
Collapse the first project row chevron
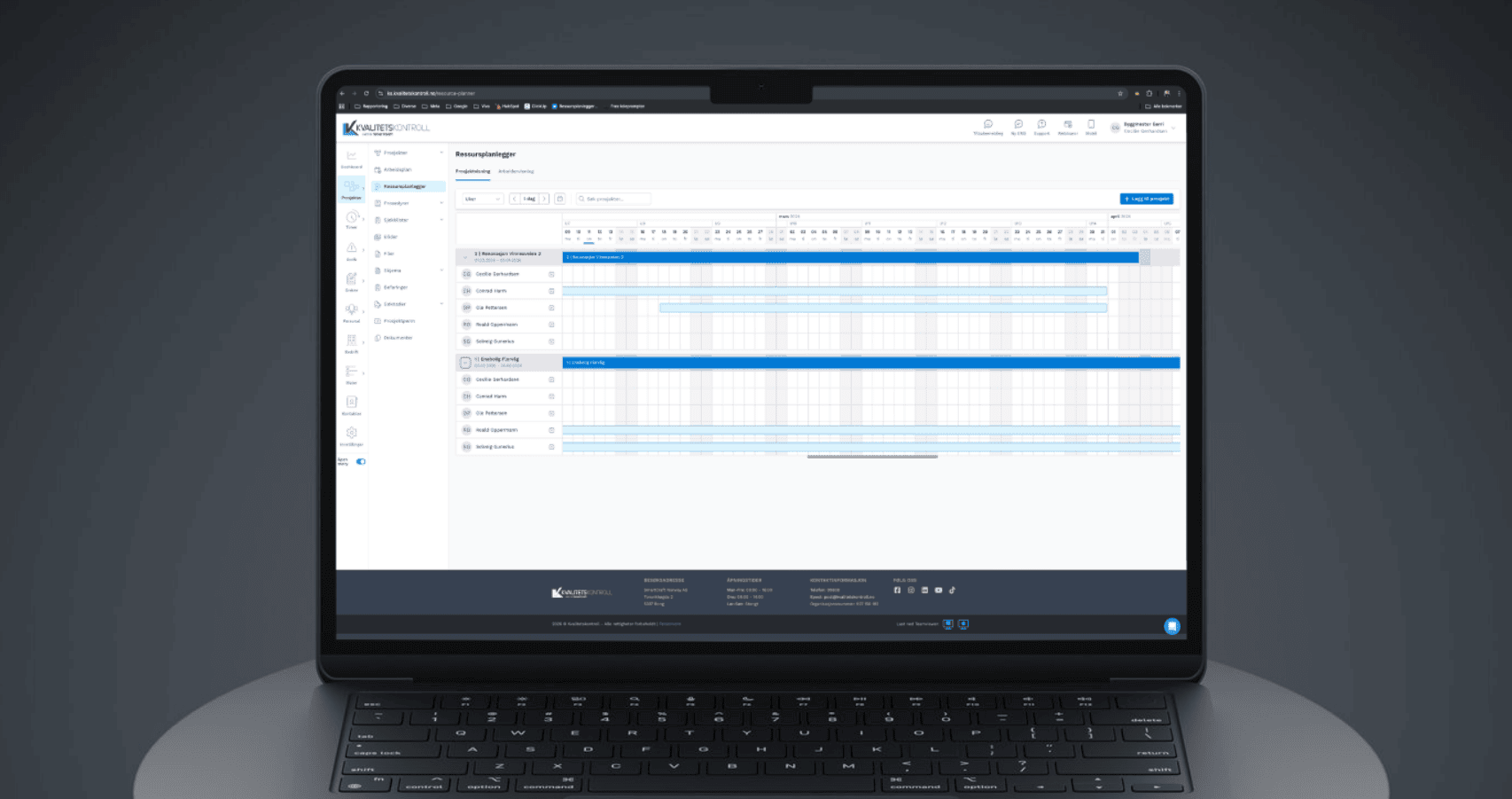point(465,257)
